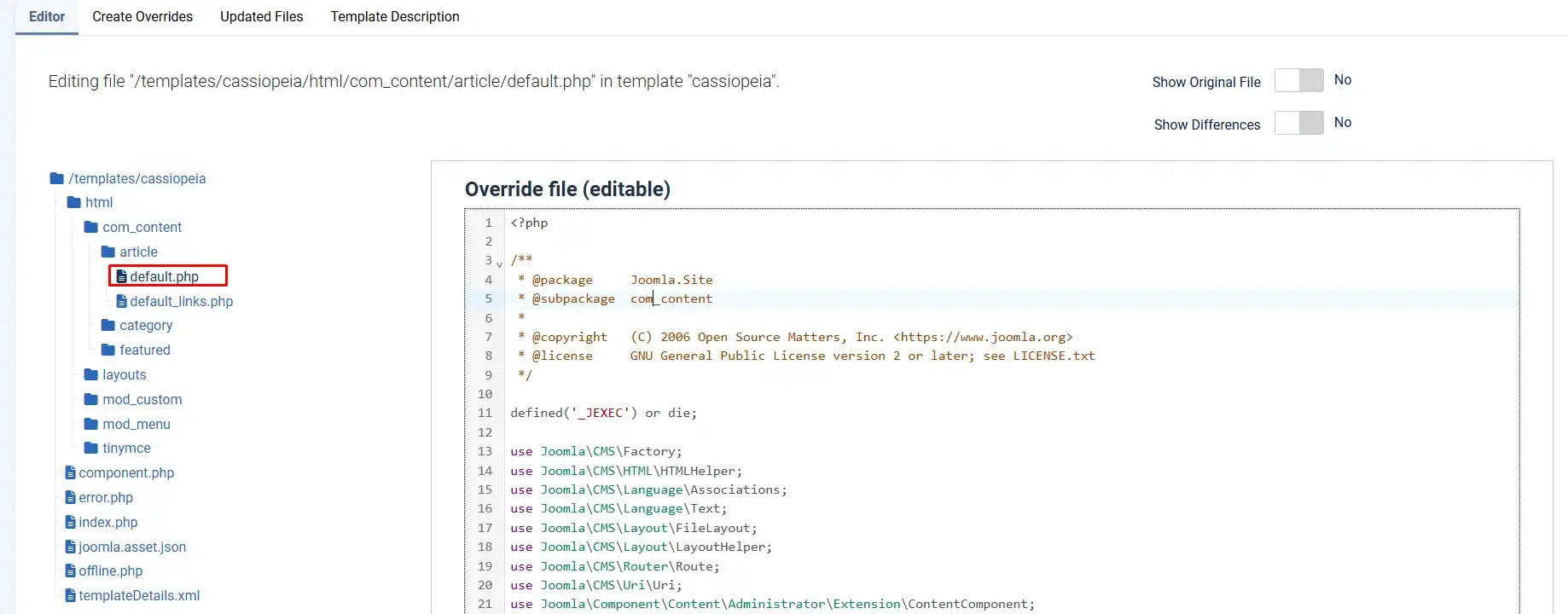
Task: Collapse the article folder label
Action: pos(138,252)
